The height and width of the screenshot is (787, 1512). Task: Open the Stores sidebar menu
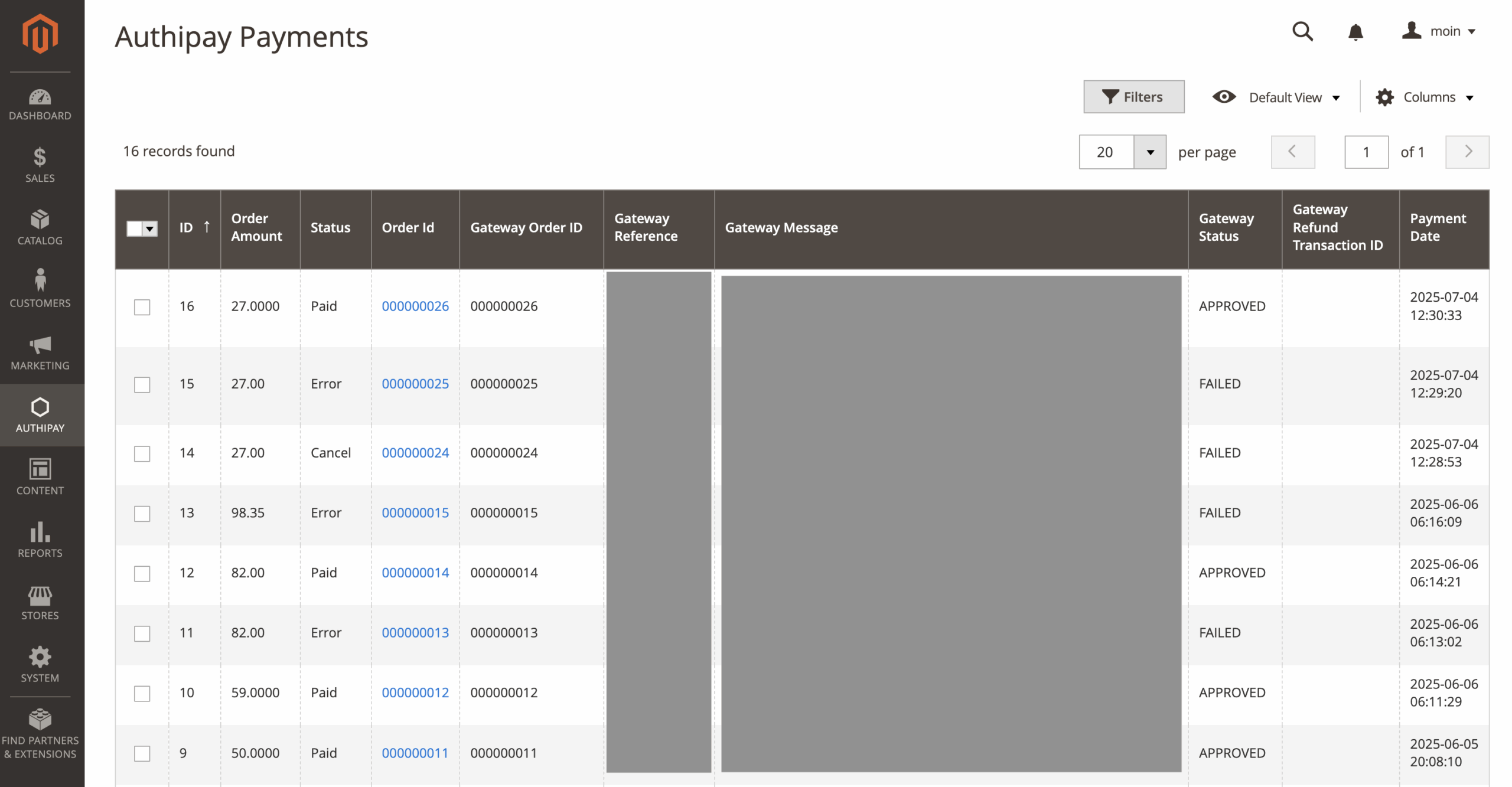(40, 603)
